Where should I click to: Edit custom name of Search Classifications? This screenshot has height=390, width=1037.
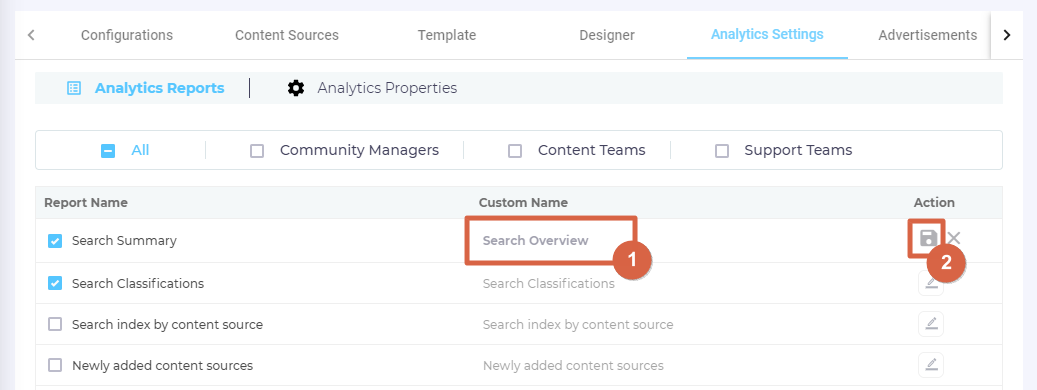point(931,284)
